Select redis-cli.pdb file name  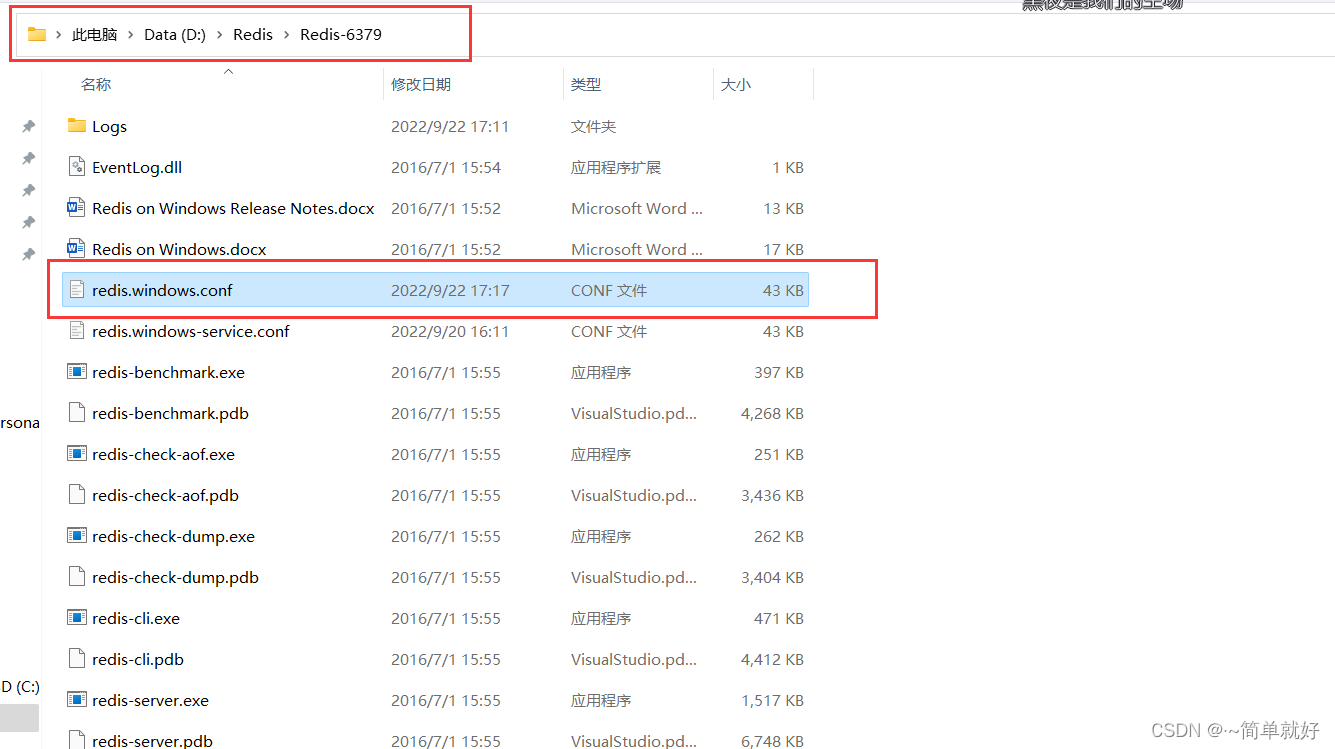click(x=138, y=659)
